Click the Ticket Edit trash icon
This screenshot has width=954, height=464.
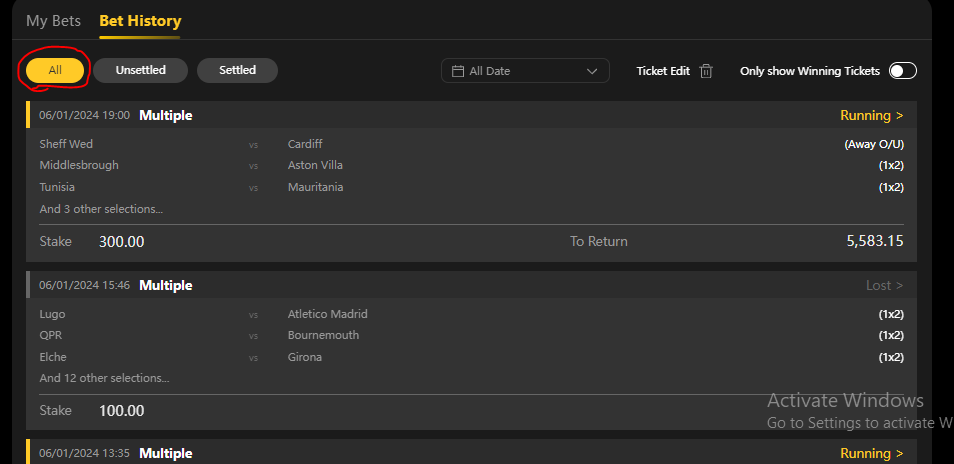click(x=706, y=71)
